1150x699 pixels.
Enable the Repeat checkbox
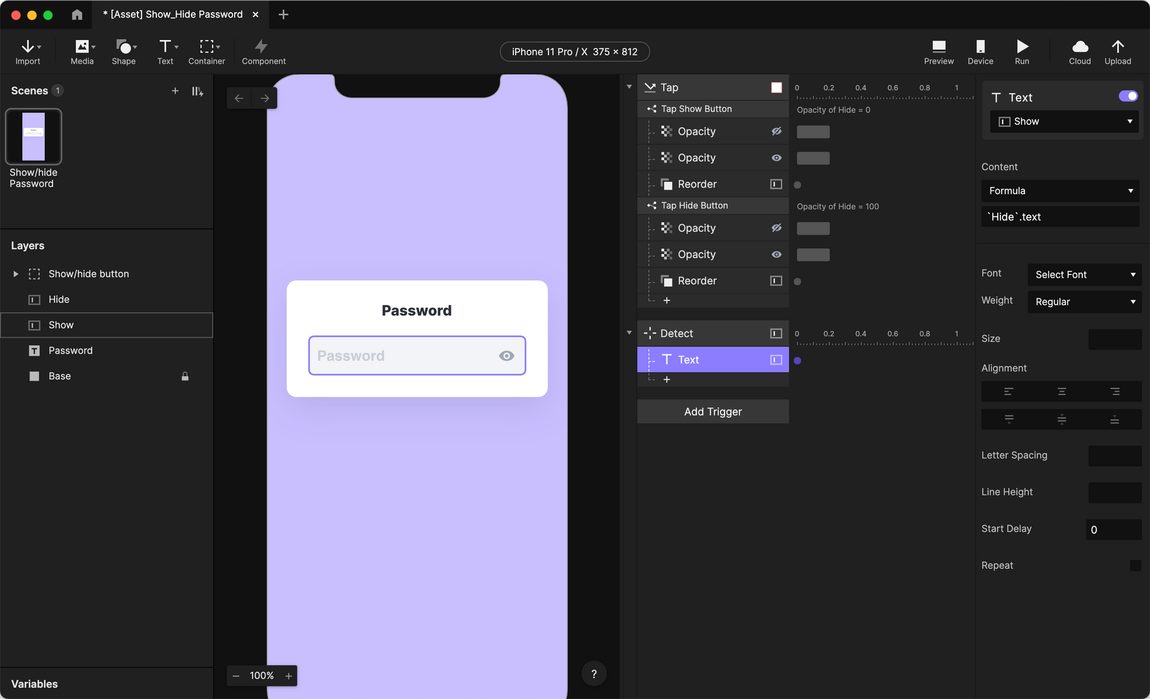tap(1135, 566)
